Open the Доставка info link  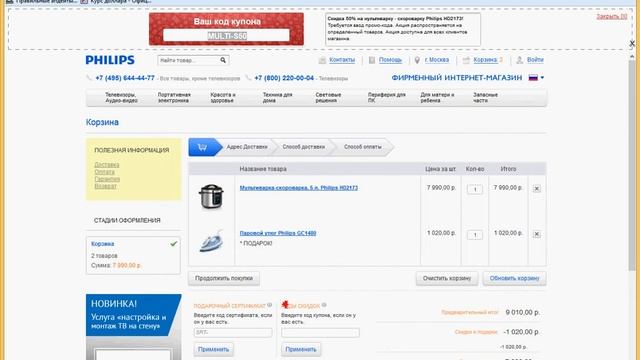(x=107, y=165)
